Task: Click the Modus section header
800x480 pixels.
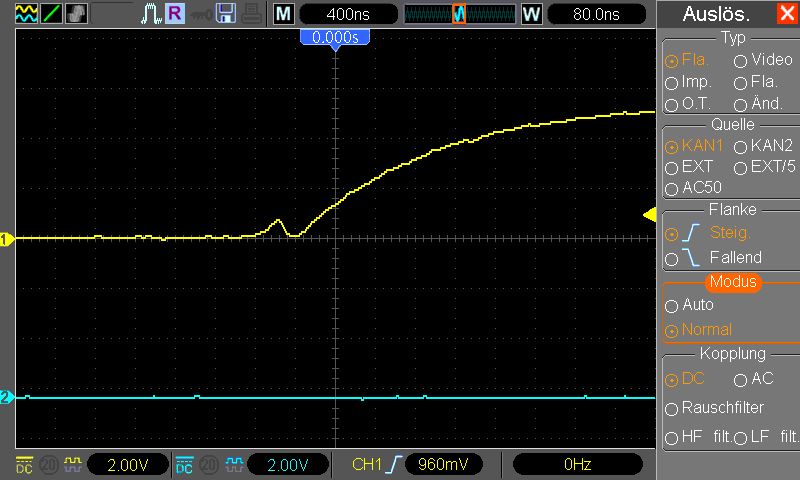Action: [x=733, y=282]
